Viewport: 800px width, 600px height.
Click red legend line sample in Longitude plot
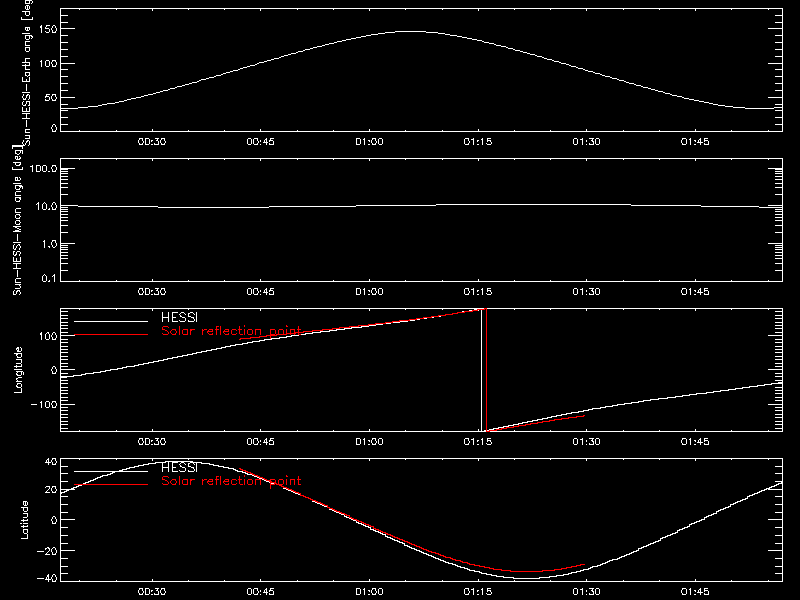point(111,335)
